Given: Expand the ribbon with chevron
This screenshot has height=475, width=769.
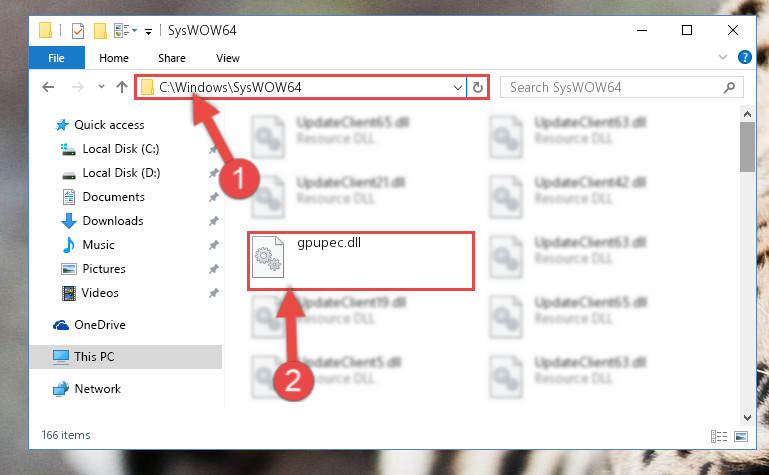Looking at the screenshot, I should [722, 57].
